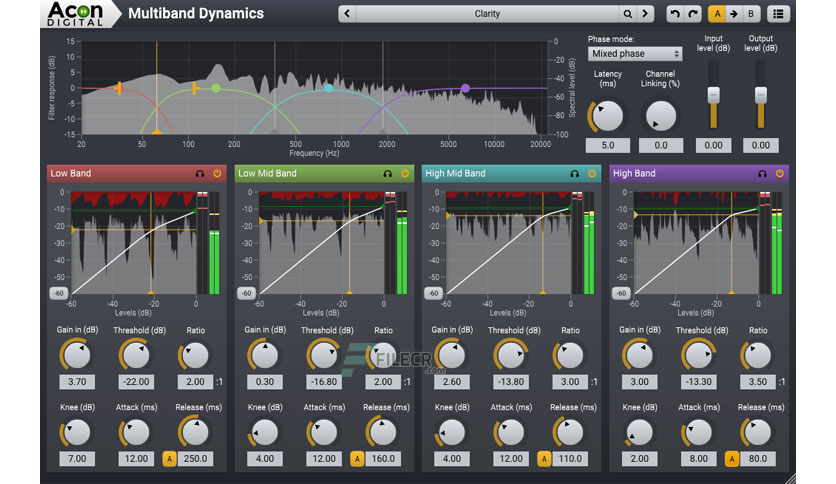The image size is (836, 484).
Task: Toggle auto release for High Band
Action: [732, 458]
